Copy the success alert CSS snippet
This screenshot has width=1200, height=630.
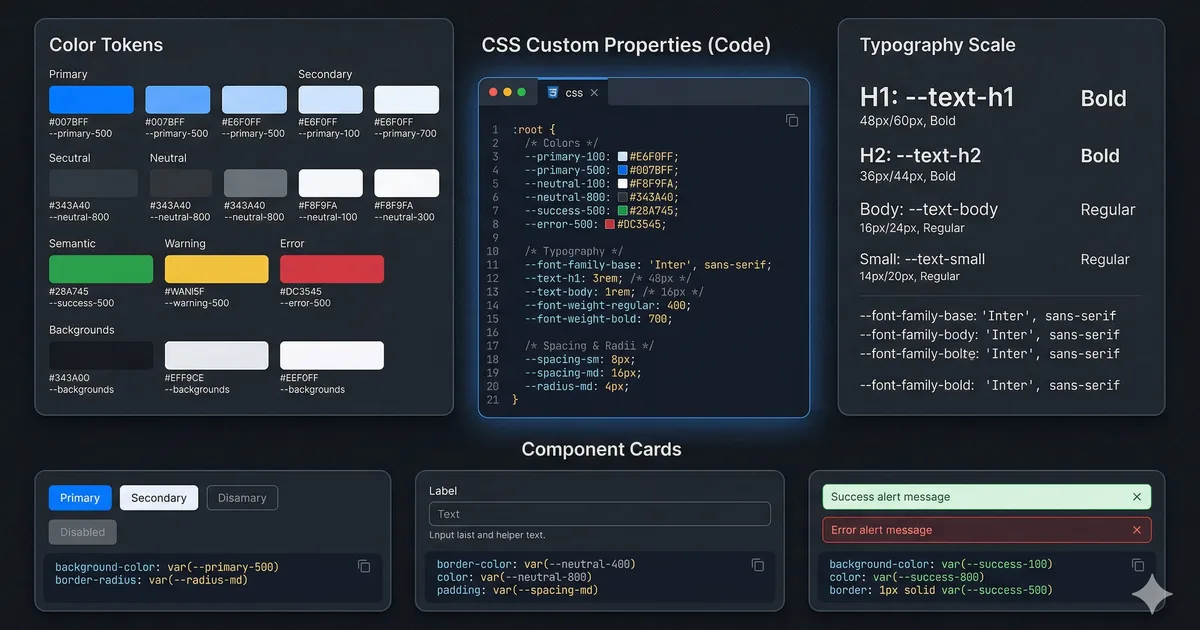click(x=1137, y=564)
